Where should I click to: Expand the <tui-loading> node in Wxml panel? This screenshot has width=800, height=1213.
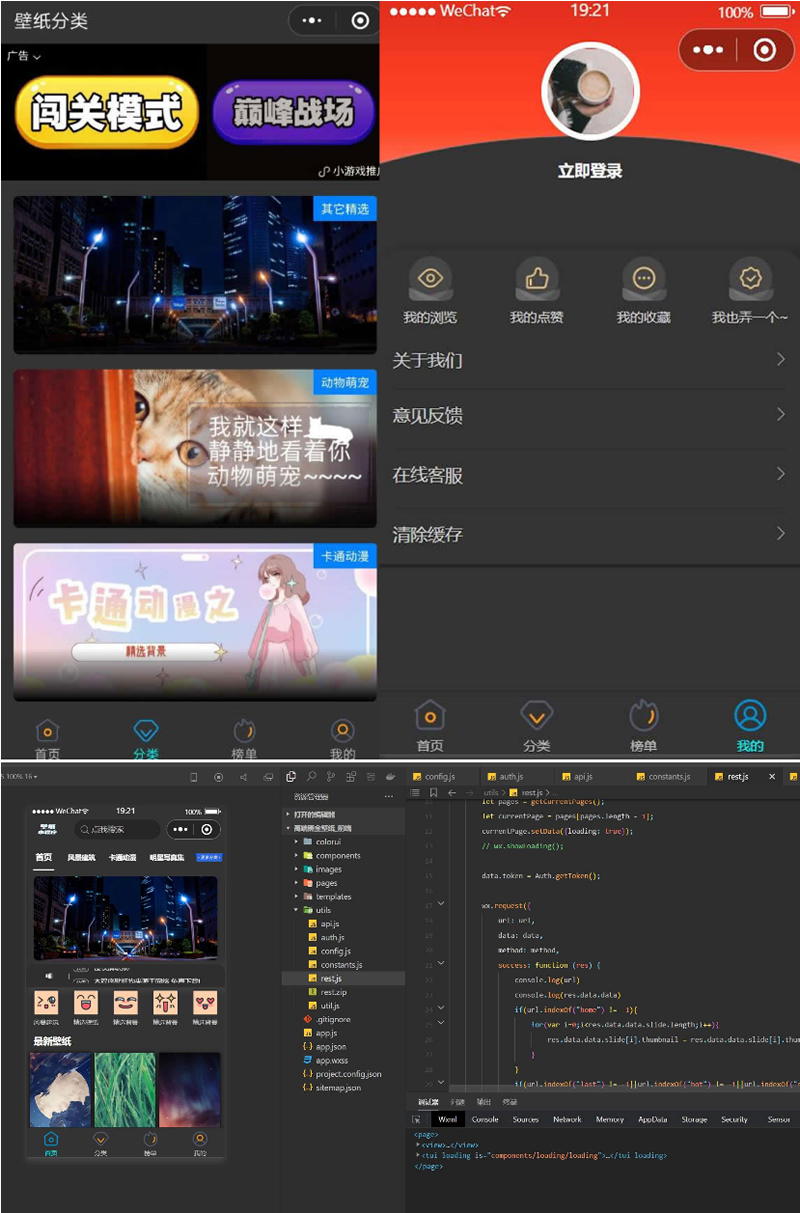[x=417, y=1154]
